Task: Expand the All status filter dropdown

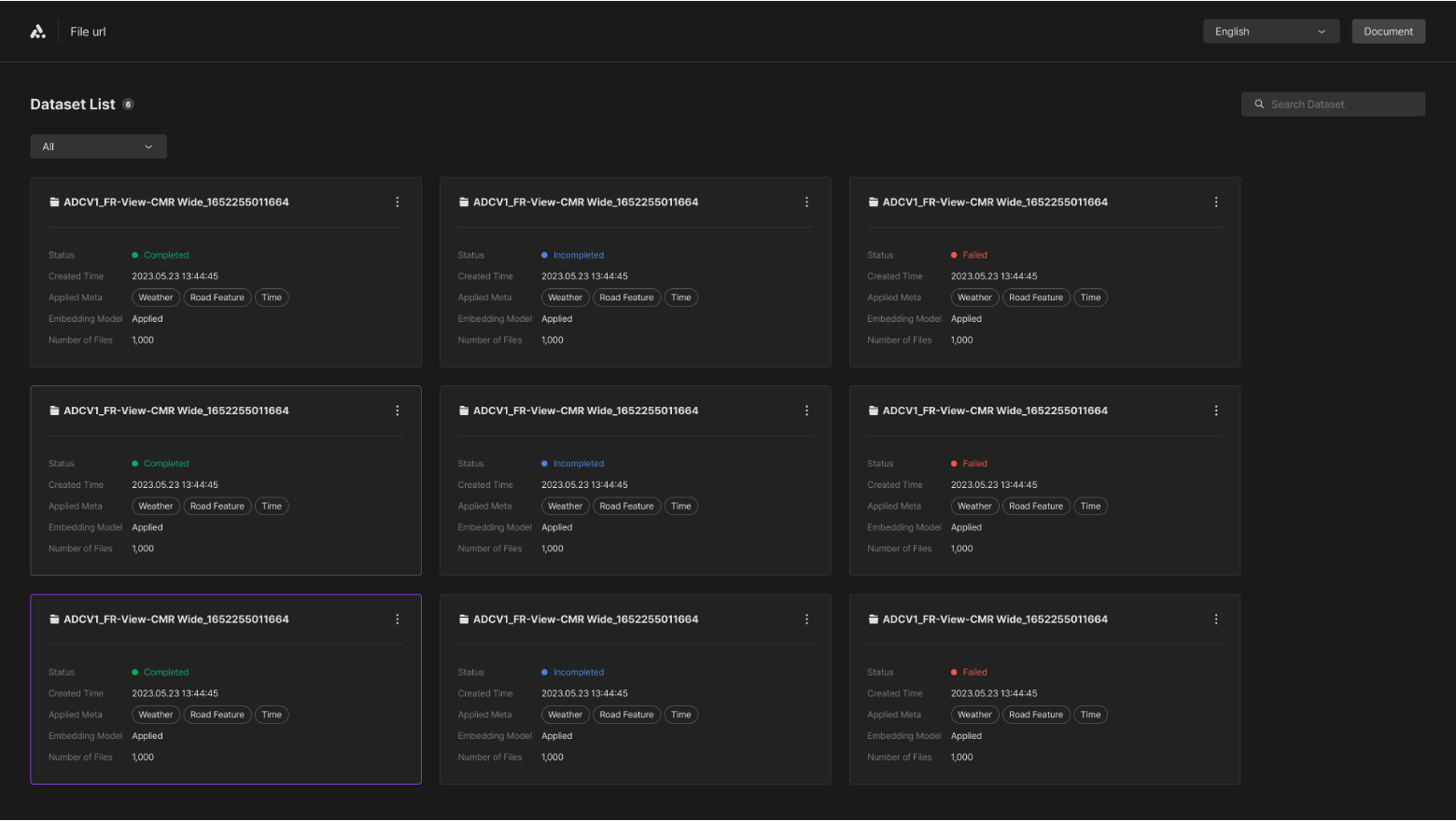Action: click(98, 146)
